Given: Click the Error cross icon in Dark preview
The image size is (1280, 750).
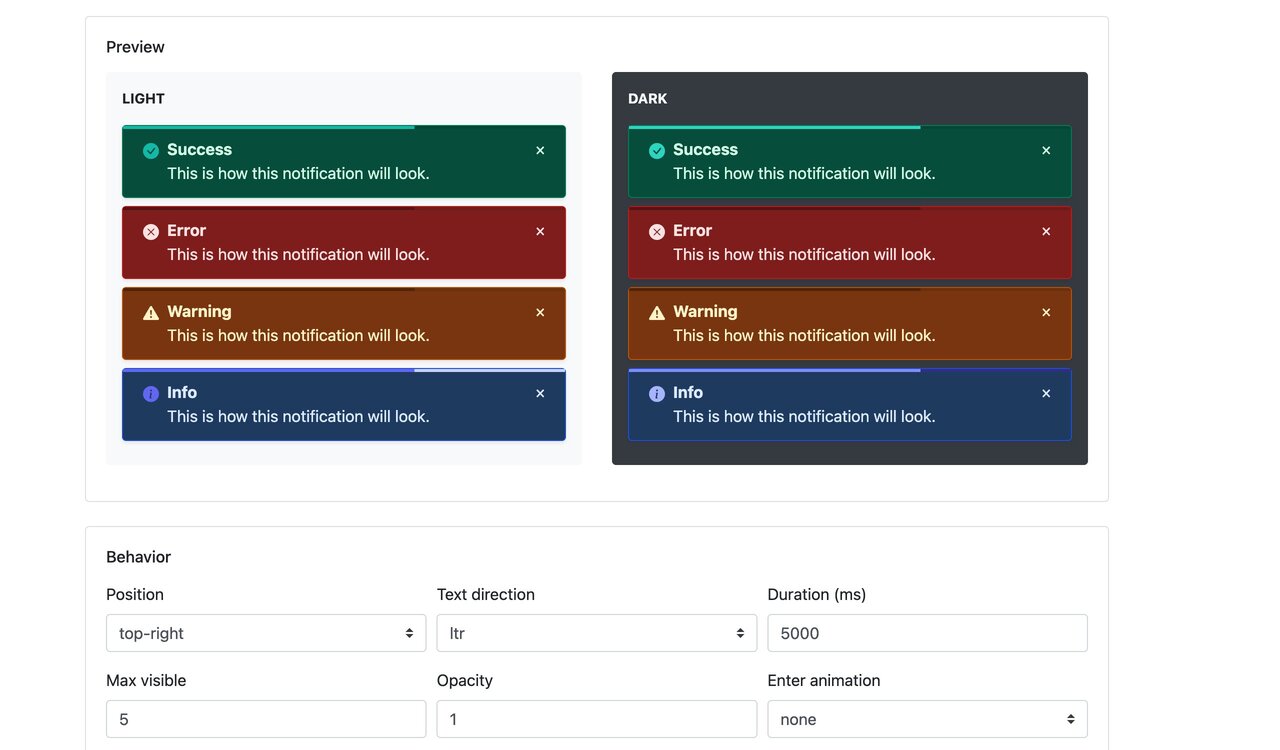Looking at the screenshot, I should click(657, 232).
